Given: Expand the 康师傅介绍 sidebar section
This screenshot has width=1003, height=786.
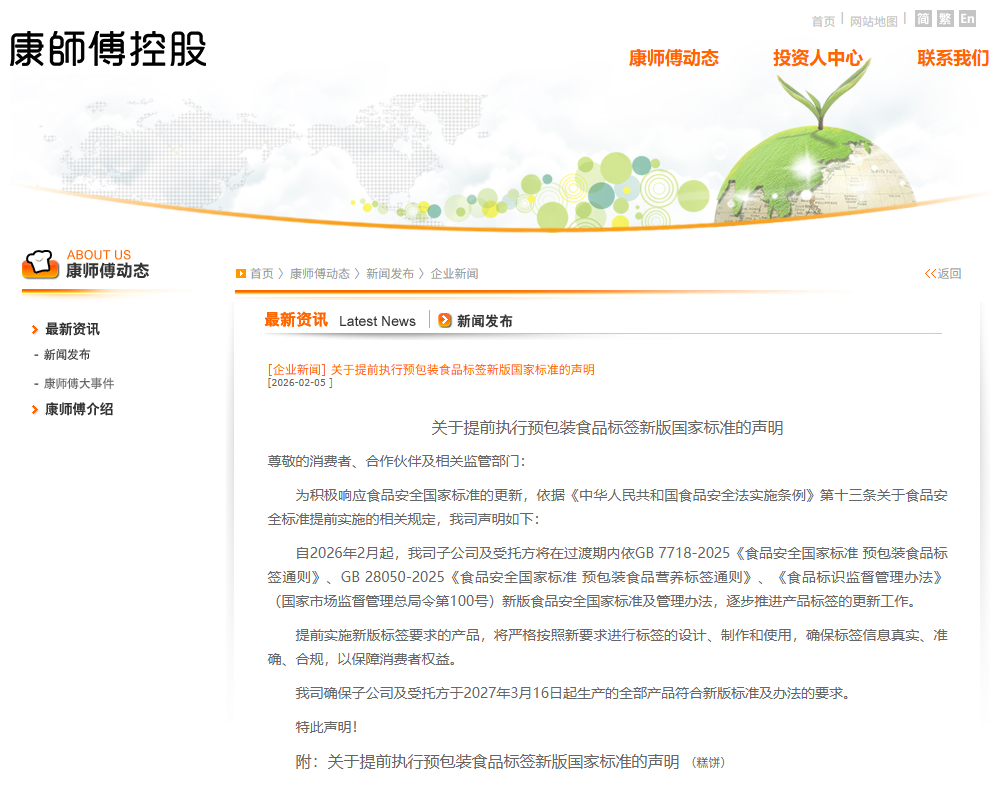Looking at the screenshot, I should click(79, 409).
